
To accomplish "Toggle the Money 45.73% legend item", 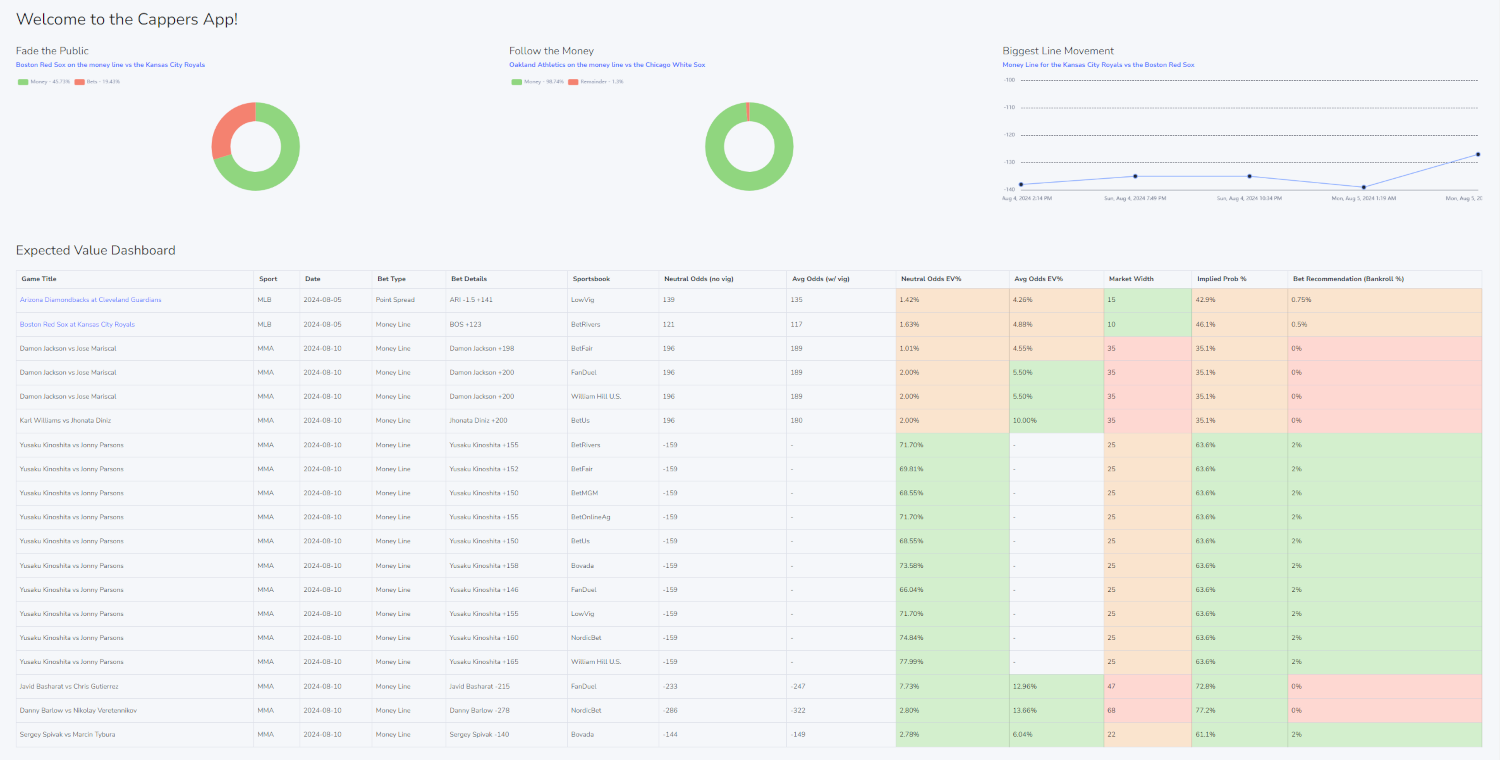I will coord(45,82).
